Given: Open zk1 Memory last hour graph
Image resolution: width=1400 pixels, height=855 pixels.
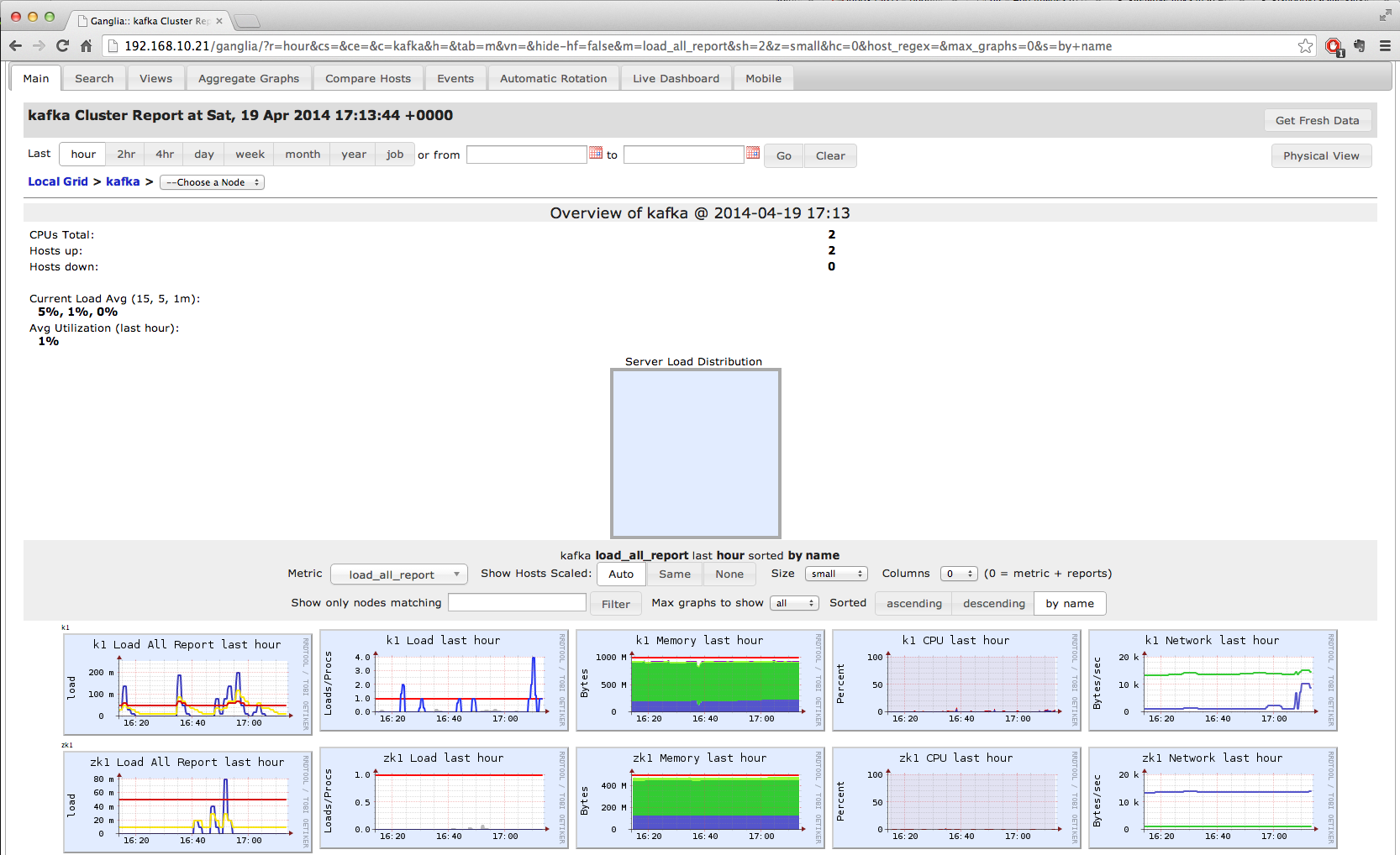Looking at the screenshot, I should (700, 798).
